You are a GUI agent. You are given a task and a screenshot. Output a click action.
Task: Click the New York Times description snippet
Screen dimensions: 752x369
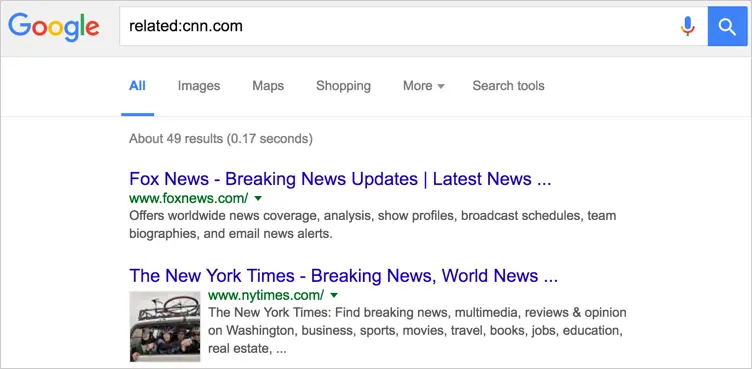point(417,331)
